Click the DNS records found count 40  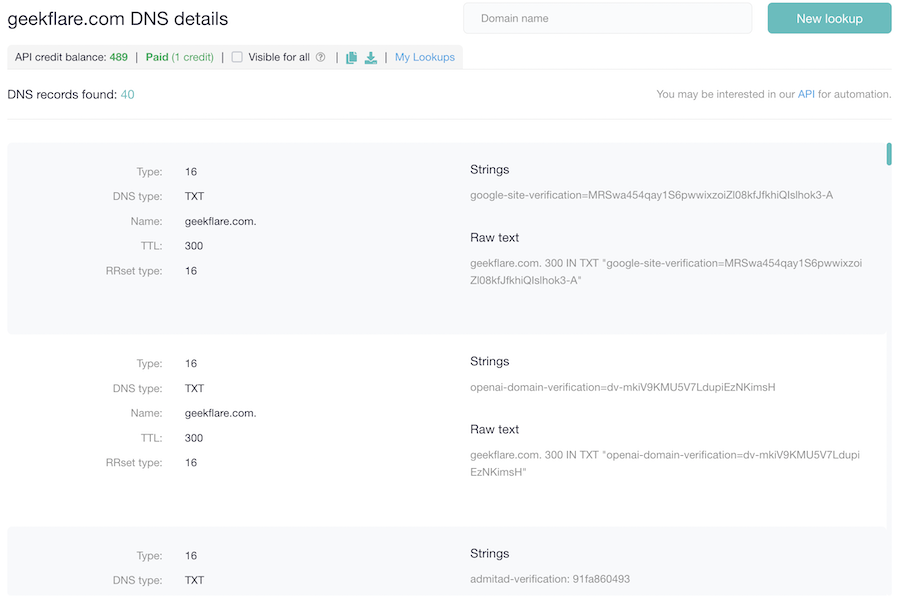[x=127, y=95]
